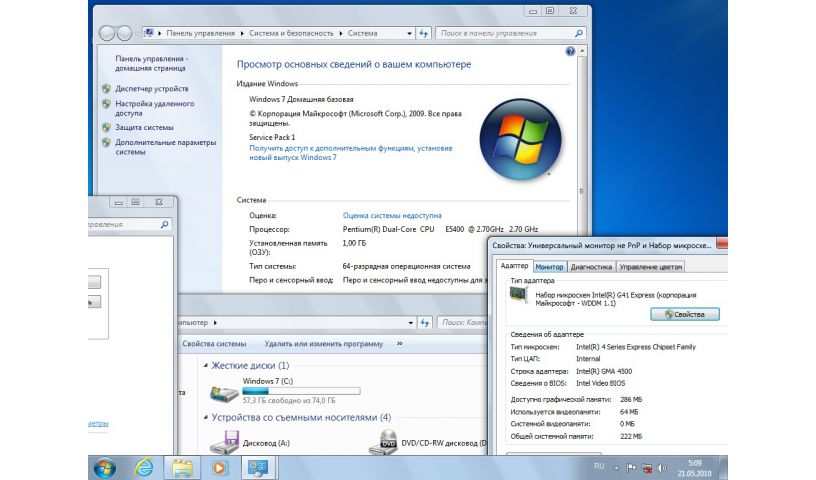Click search magnifier in control panel search

pos(579,33)
